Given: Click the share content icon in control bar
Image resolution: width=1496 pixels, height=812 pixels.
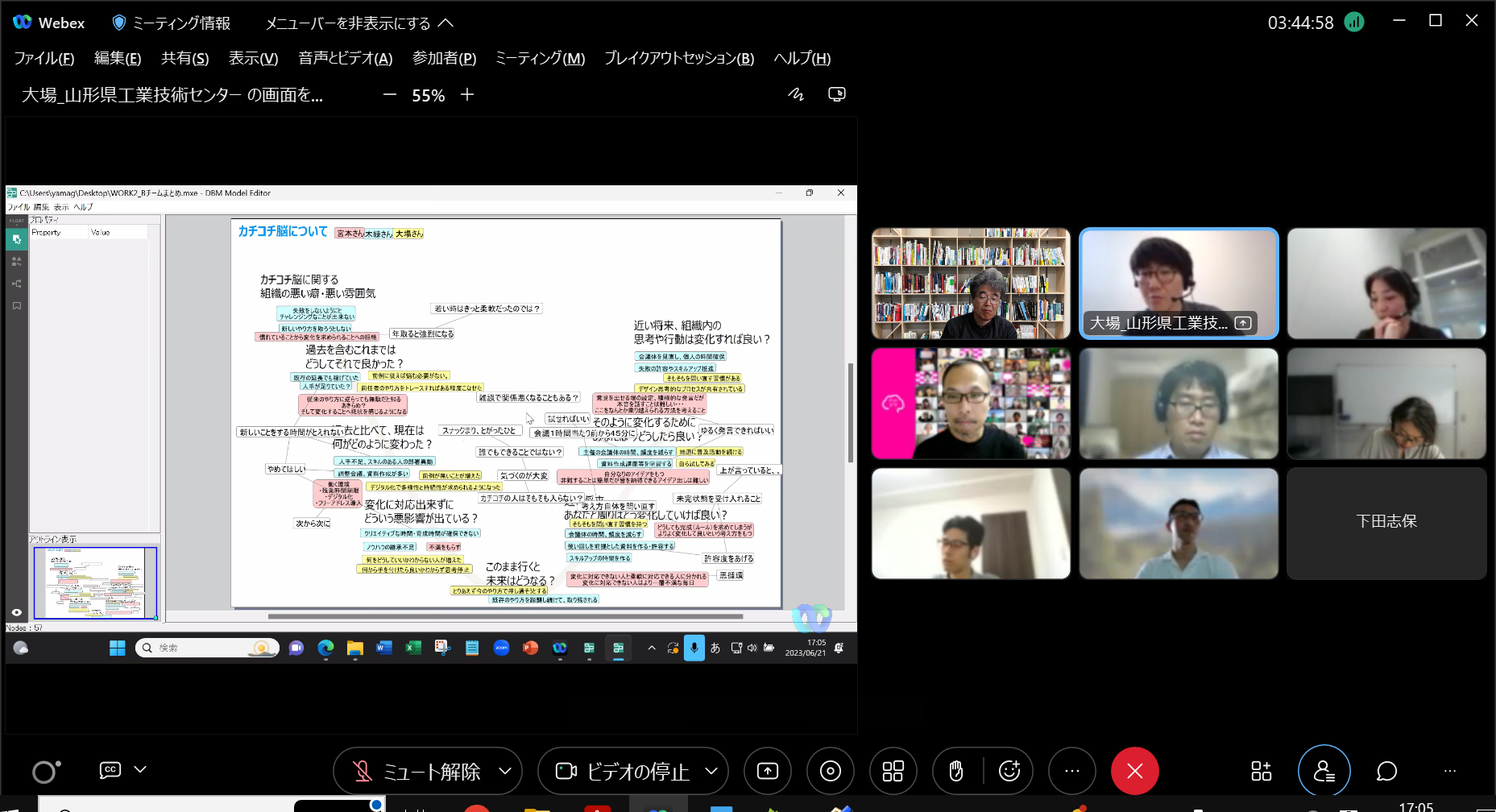Looking at the screenshot, I should [x=768, y=771].
